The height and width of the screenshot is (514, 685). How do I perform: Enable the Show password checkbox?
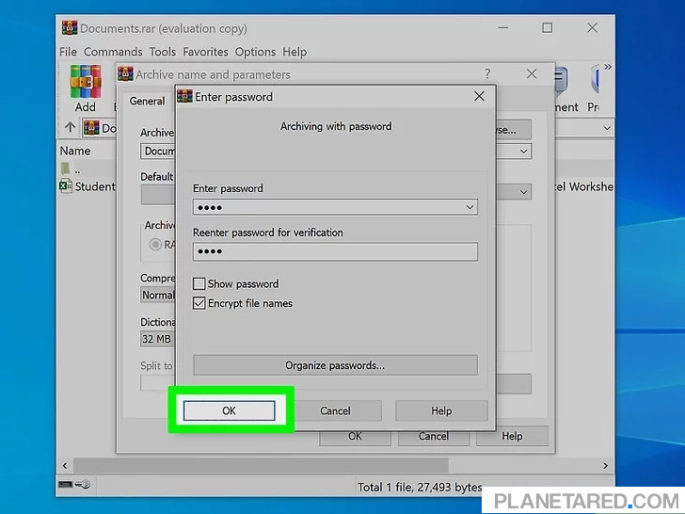coord(200,284)
